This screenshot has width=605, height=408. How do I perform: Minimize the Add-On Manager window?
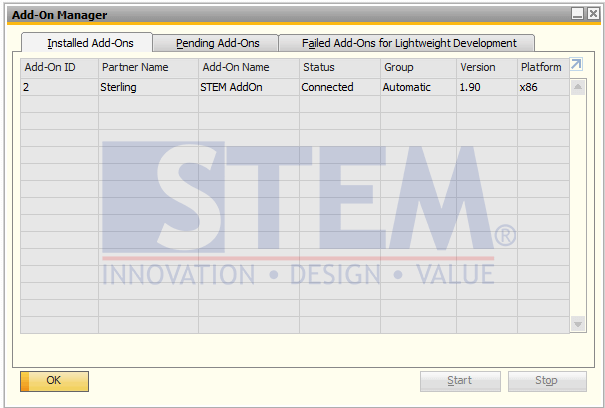click(x=577, y=14)
